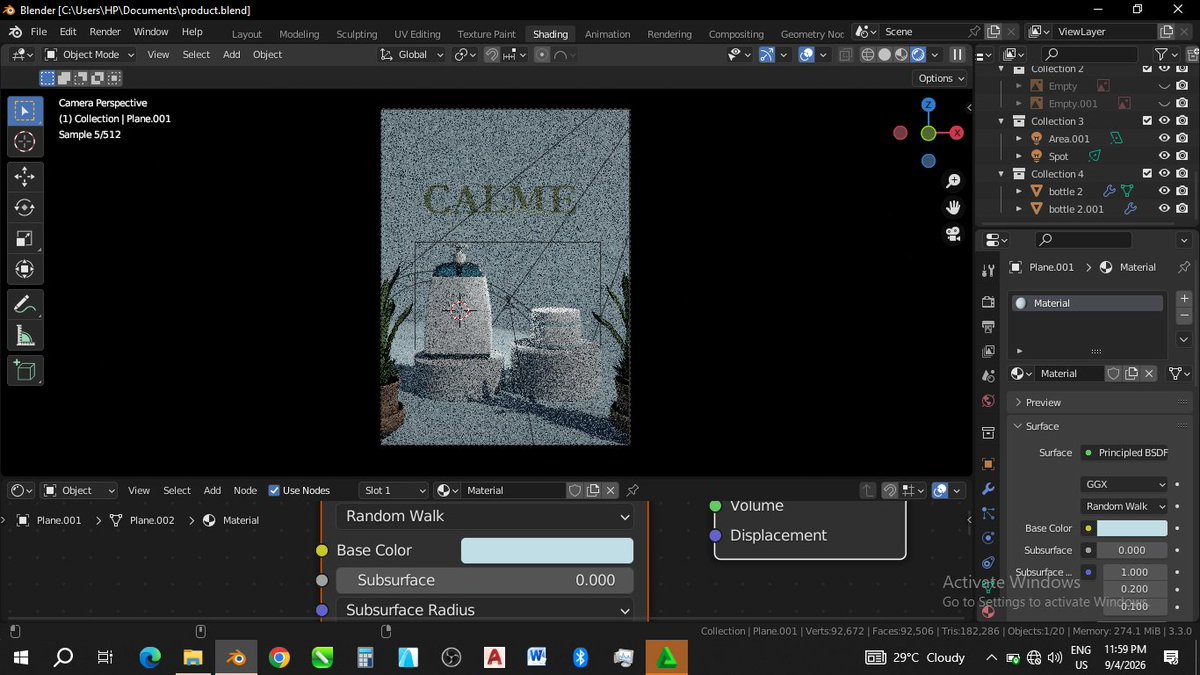Hide bottle 2 in viewport
The height and width of the screenshot is (675, 1200).
coord(1164,191)
